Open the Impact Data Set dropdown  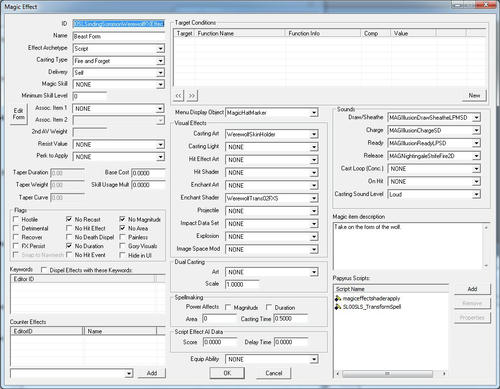314,224
